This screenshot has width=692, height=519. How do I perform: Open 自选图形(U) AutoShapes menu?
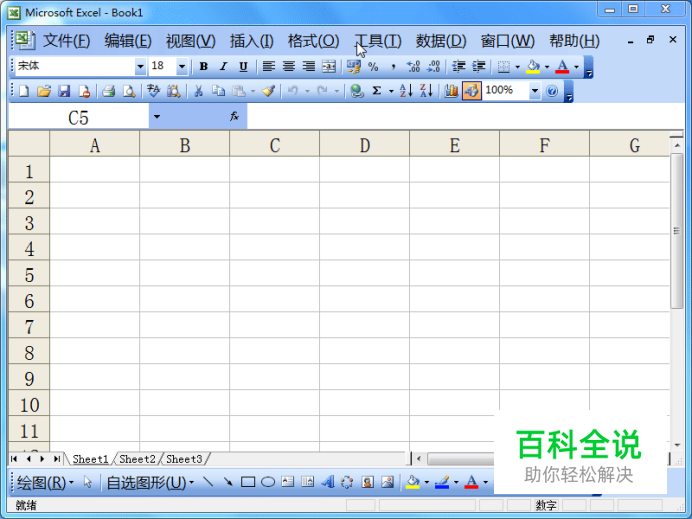tap(150, 483)
